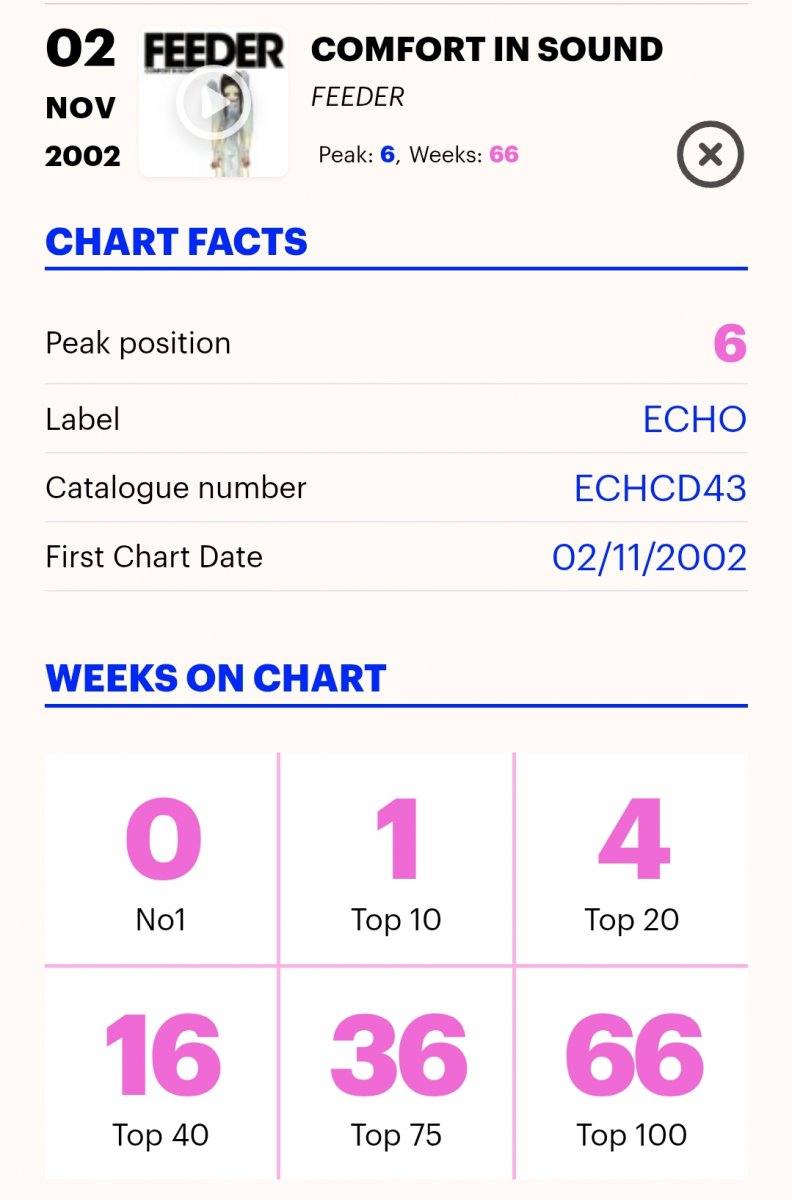Viewport: 792px width, 1200px height.
Task: Click the Peak: 6 summary text
Action: coord(357,155)
